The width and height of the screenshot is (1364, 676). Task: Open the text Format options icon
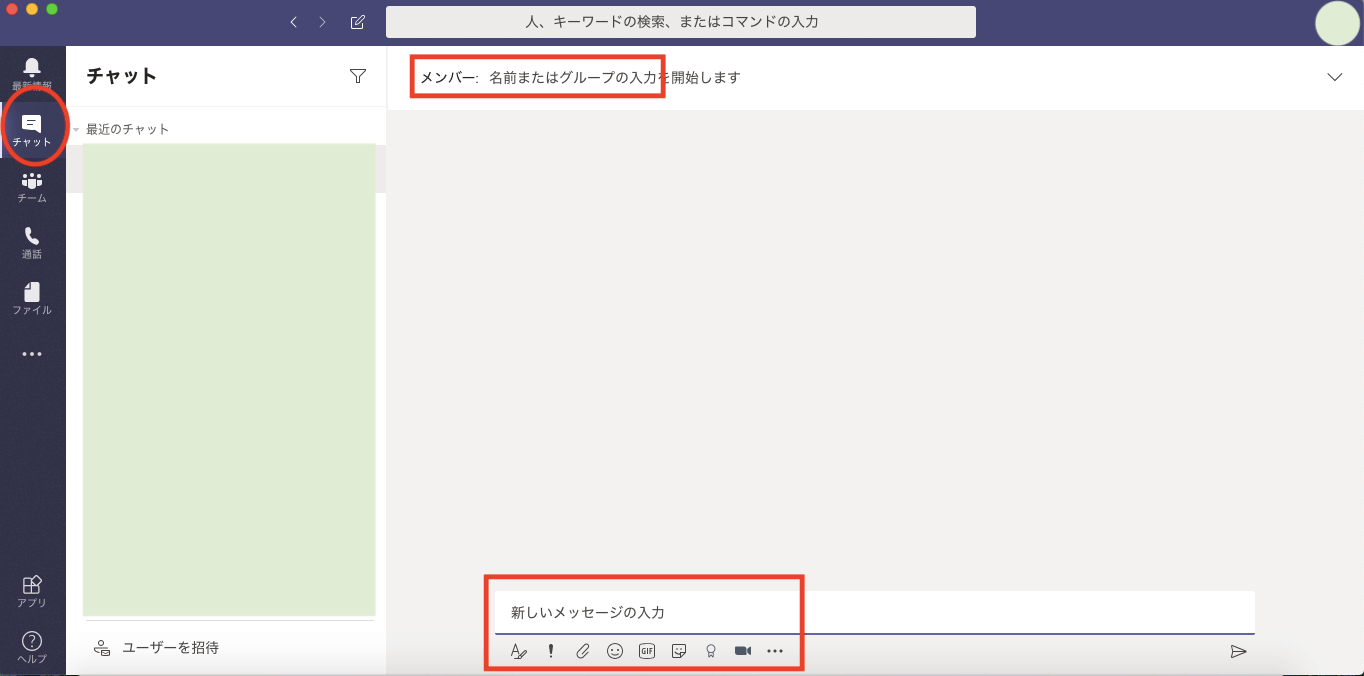518,651
